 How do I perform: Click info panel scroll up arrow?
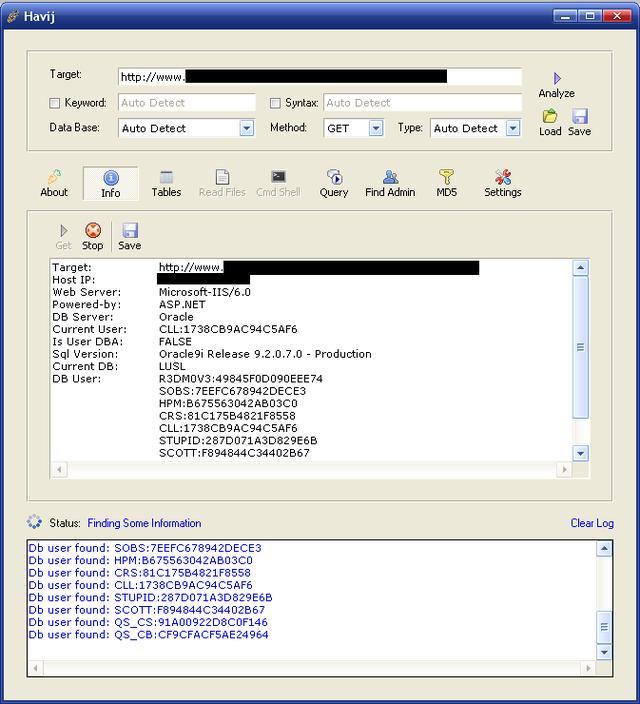tap(581, 268)
